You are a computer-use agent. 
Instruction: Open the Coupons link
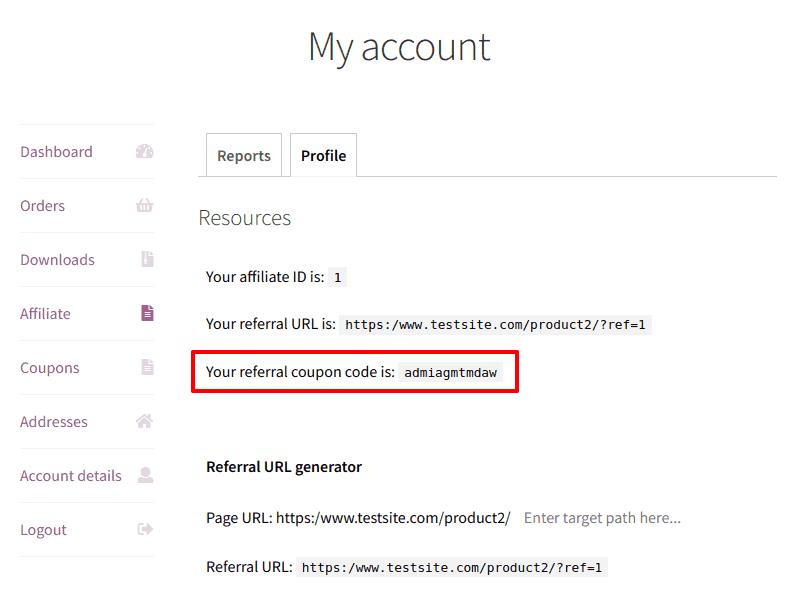[50, 368]
